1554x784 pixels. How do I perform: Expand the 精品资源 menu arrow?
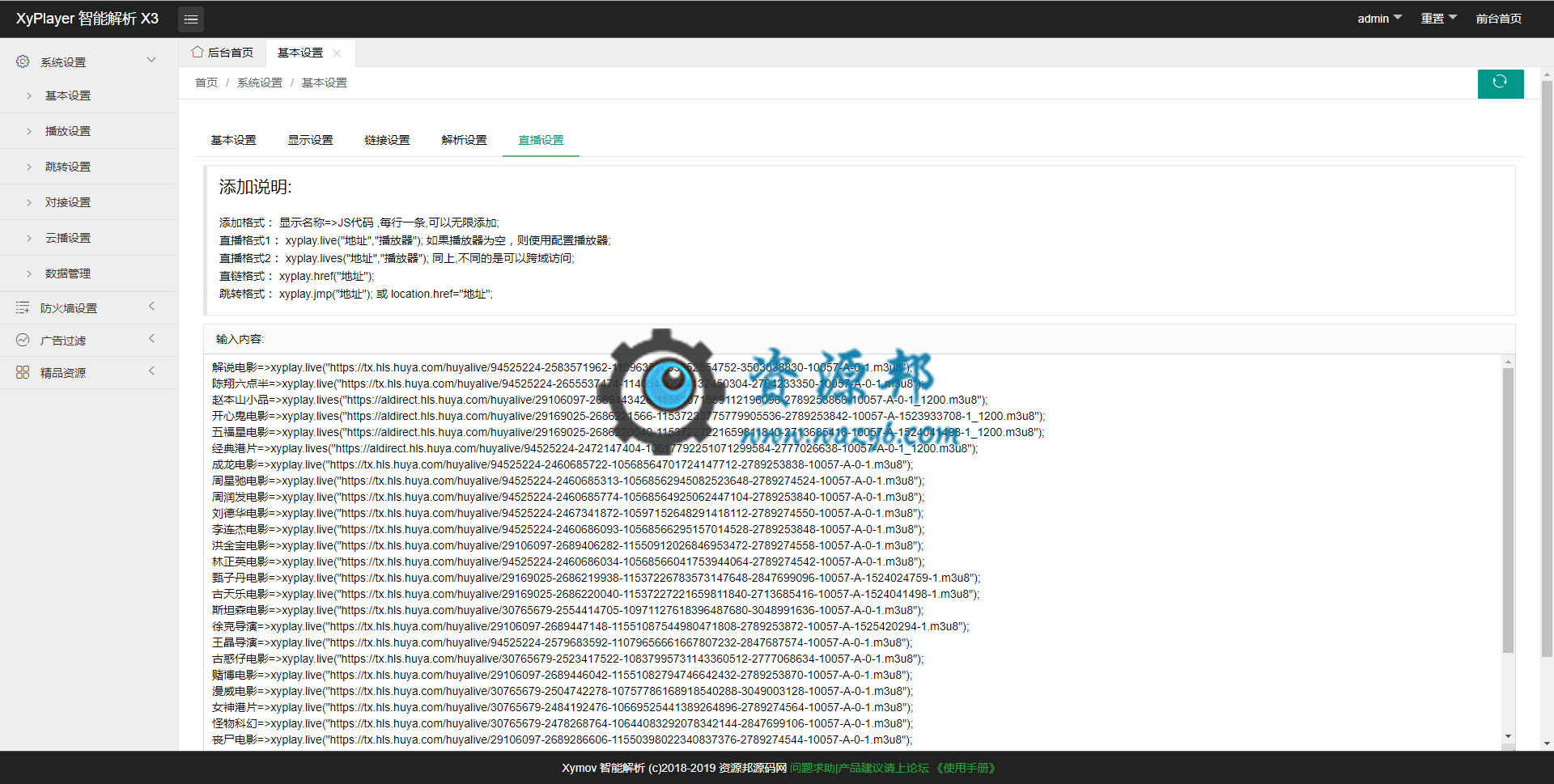click(151, 371)
